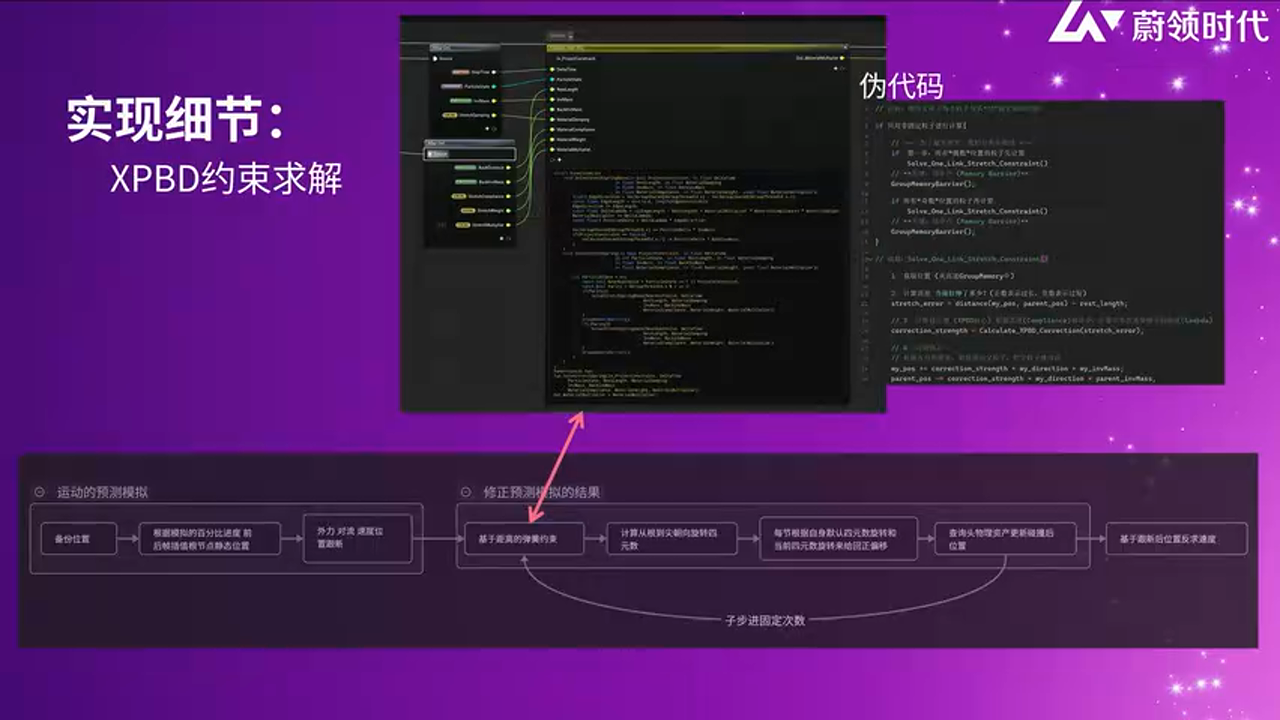Select the StretchWeight pin
This screenshot has width=1280, height=720.
[x=508, y=209]
